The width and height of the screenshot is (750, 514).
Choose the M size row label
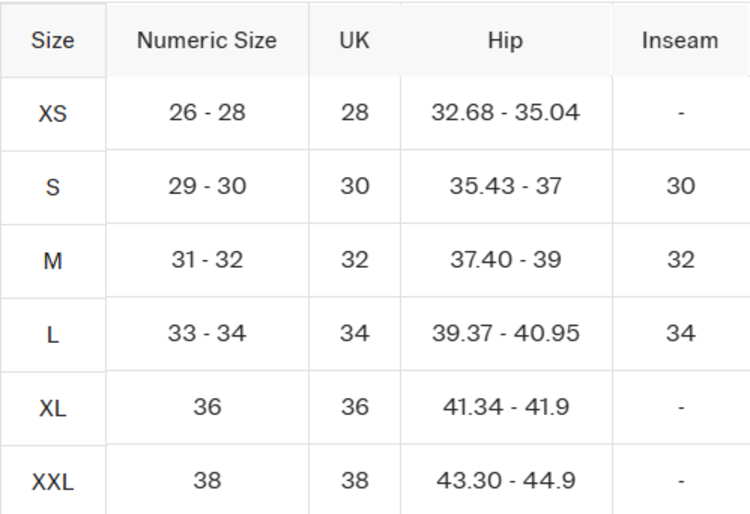tap(52, 261)
